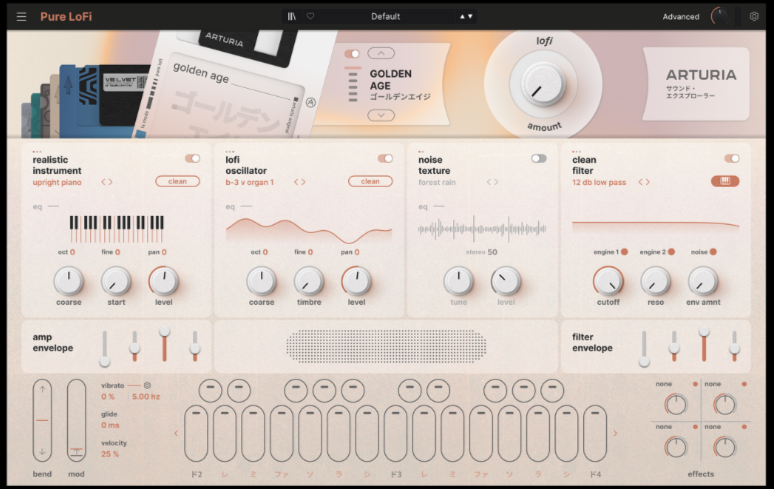Click the mod wheel strip
This screenshot has width=774, height=489.
tap(76, 420)
